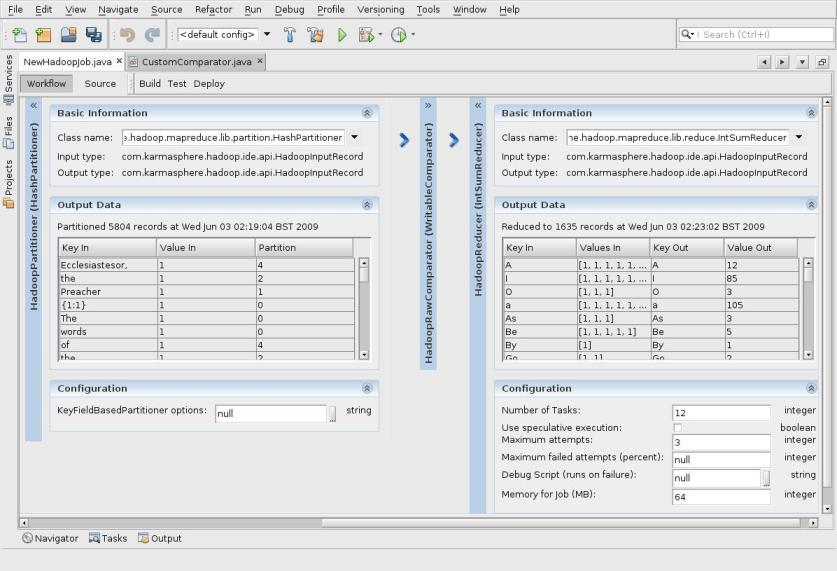Click the maximize editor window icon
Image resolution: width=837 pixels, height=571 pixels.
point(822,62)
